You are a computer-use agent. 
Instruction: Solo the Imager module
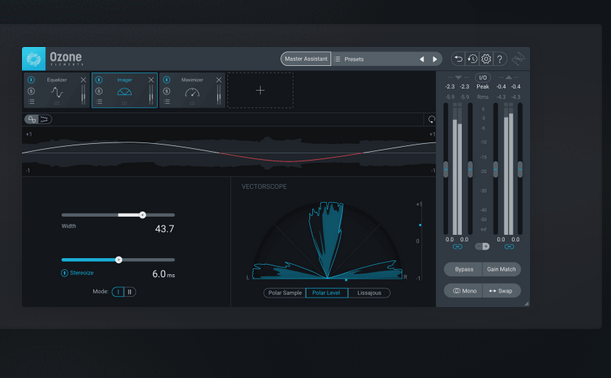[x=99, y=91]
